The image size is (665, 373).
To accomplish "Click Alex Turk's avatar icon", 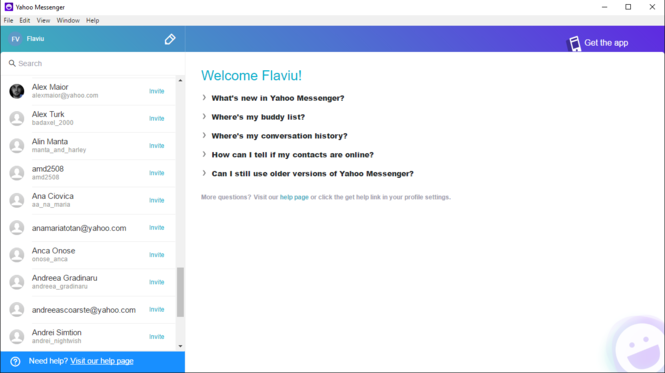I will click(x=17, y=118).
